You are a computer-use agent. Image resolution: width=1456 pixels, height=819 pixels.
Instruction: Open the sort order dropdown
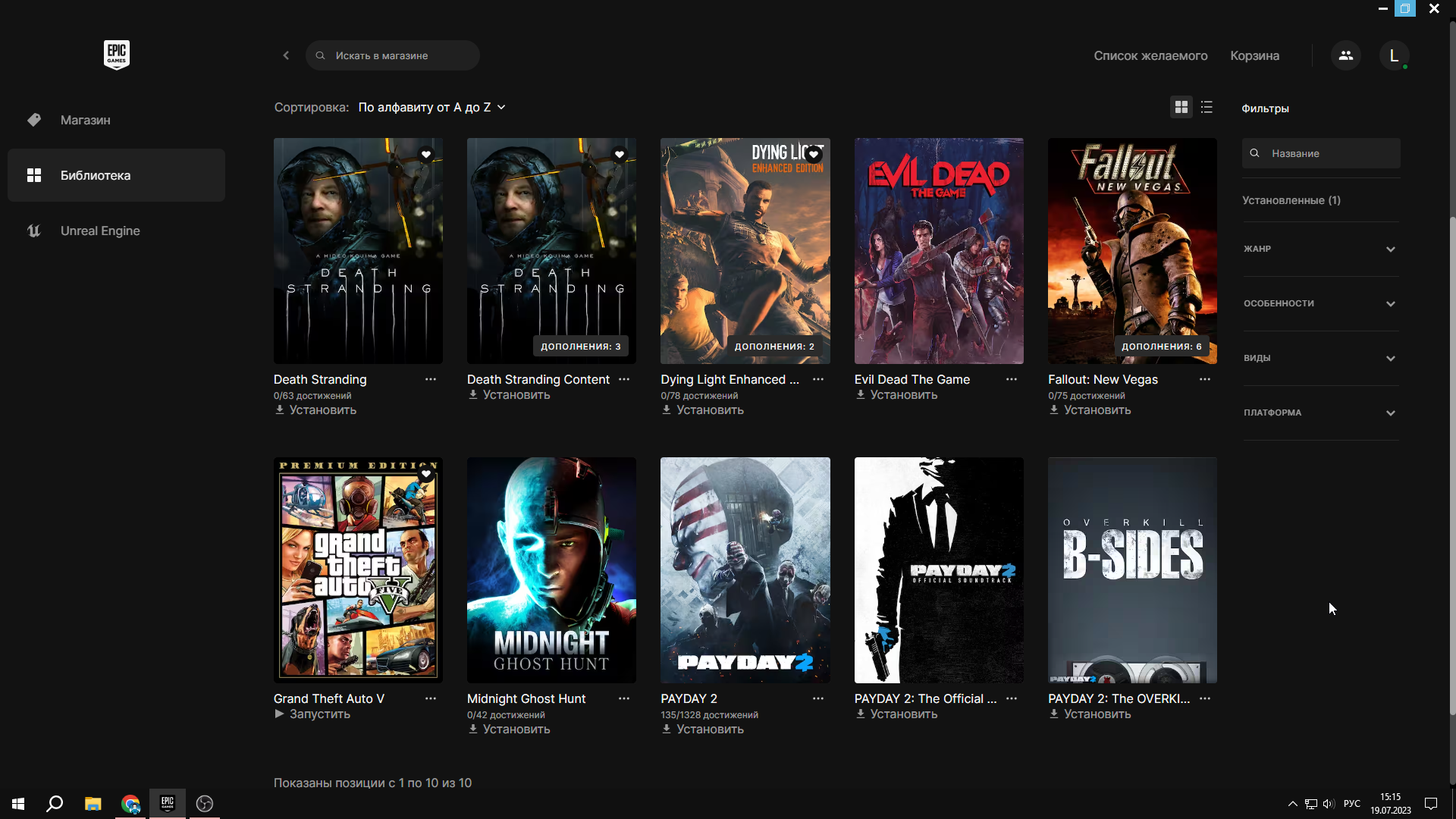point(431,108)
